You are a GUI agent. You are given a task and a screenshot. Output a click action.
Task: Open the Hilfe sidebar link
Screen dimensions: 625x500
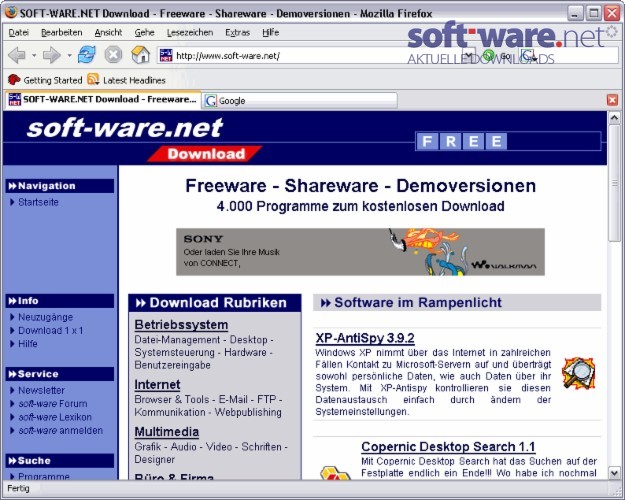tap(28, 344)
